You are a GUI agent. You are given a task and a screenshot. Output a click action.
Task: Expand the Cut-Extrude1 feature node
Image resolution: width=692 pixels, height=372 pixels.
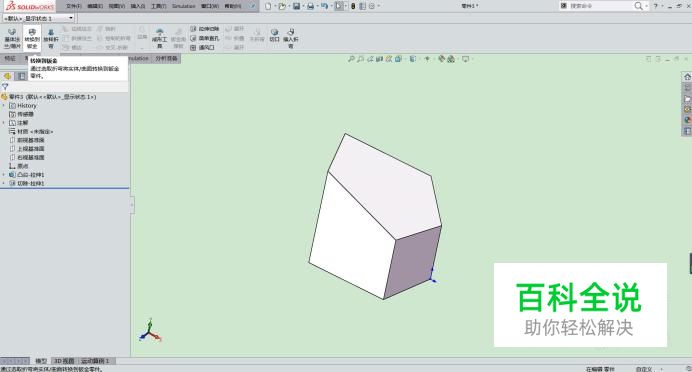[4, 183]
